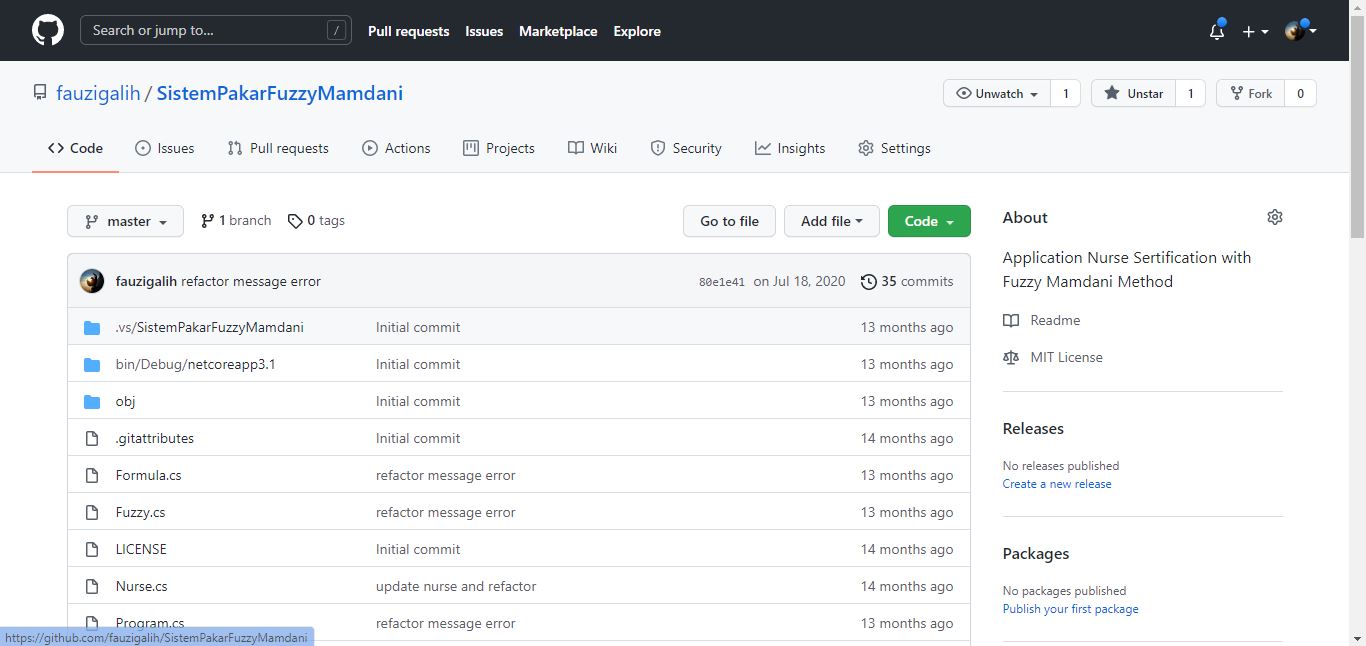Click the folder icon for obj
This screenshot has height=646, width=1366.
tap(92, 401)
